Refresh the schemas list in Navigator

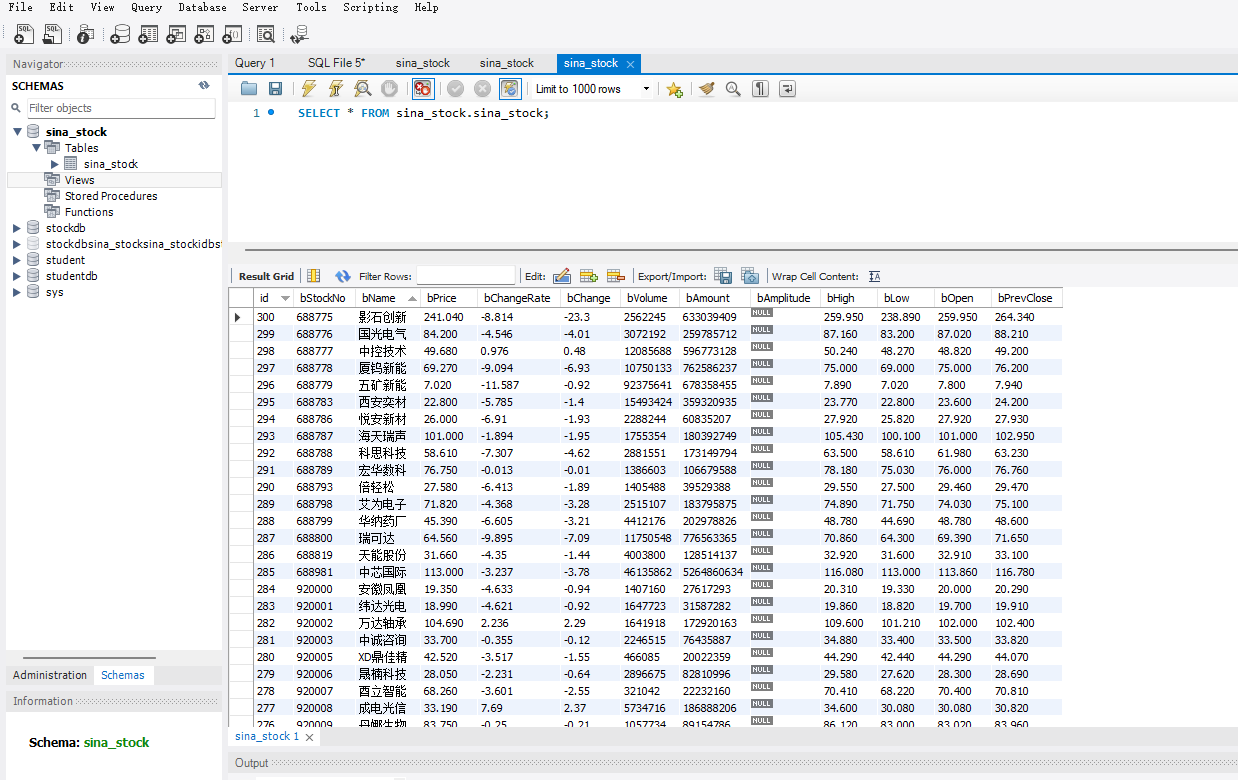tap(204, 86)
